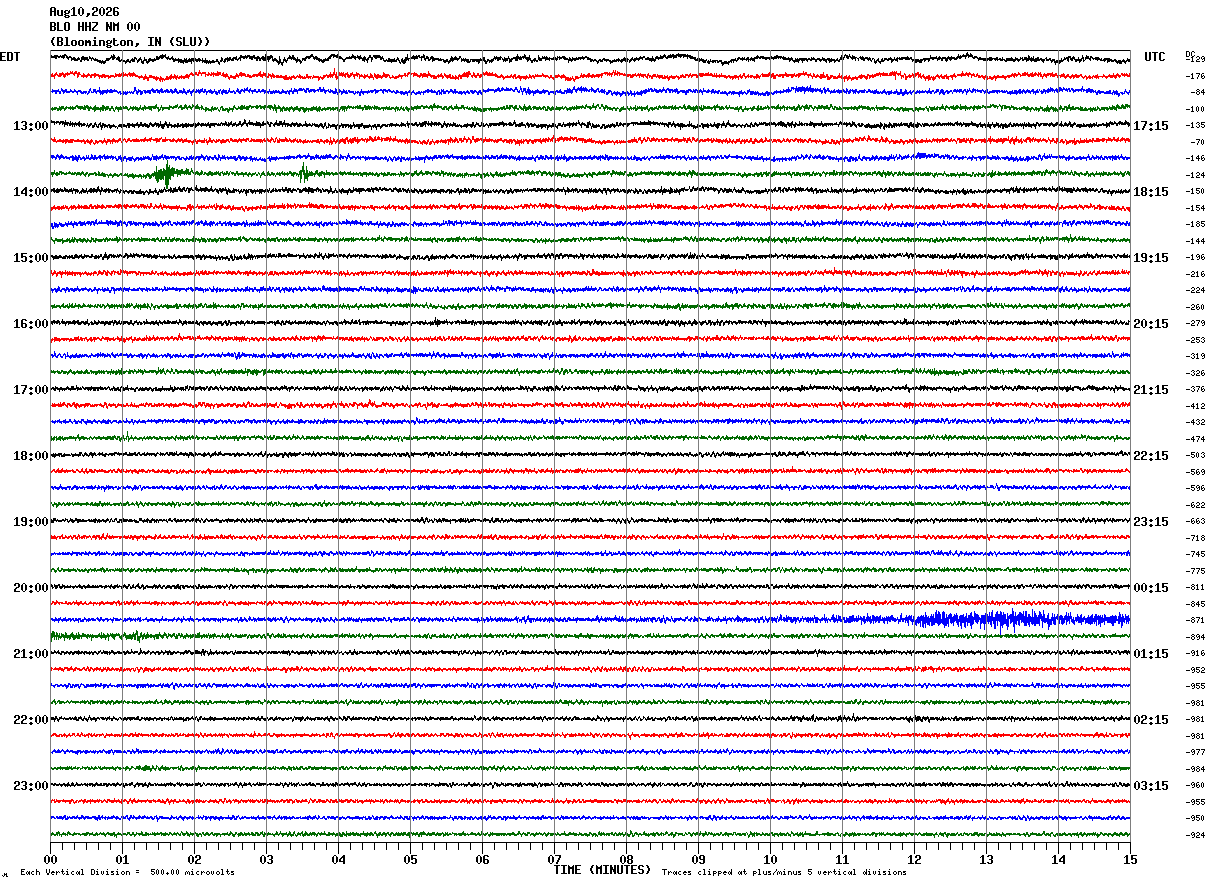Viewport: 1210px width, 886px height.
Task: Click the "15" minute tick label
Action: (x=1130, y=859)
